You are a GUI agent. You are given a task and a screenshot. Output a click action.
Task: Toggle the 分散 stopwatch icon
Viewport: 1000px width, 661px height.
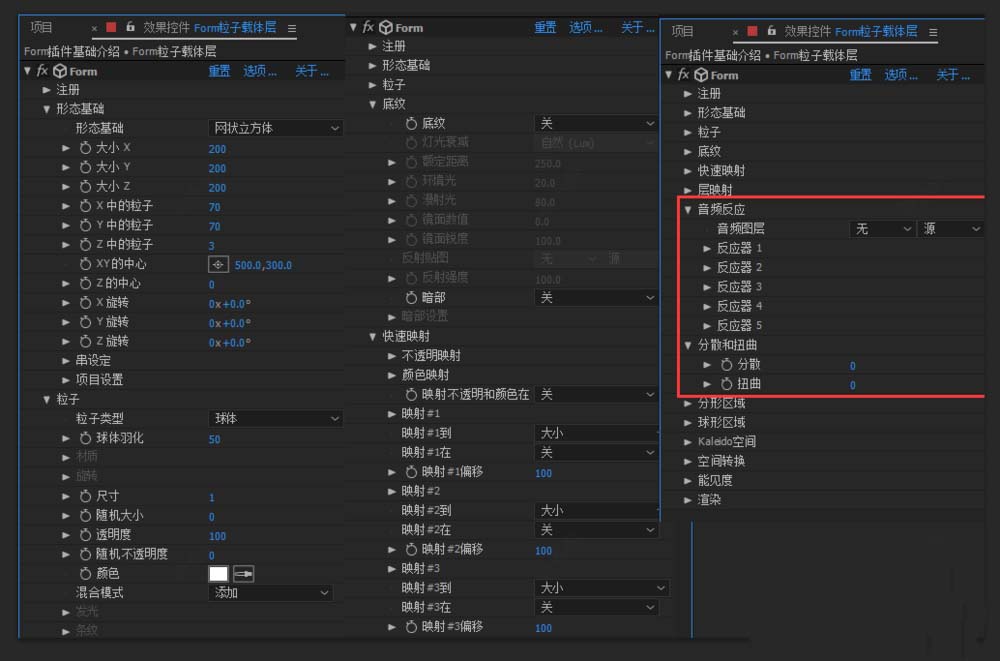point(726,365)
